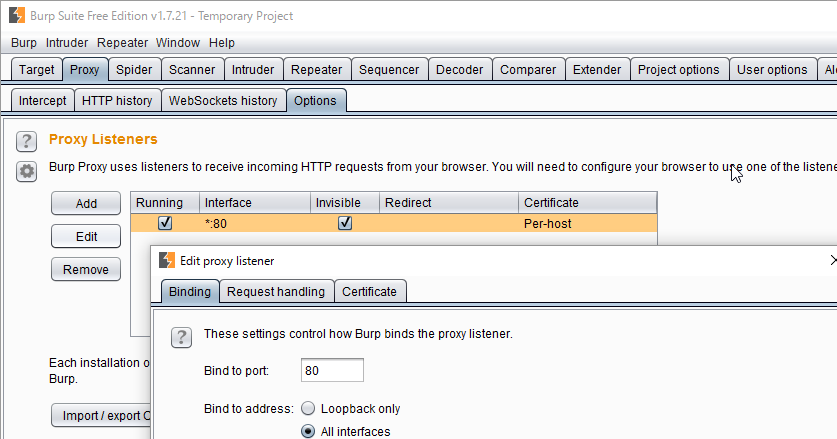Screen dimensions: 837x439
Task: Select the All interfaces radio button
Action: click(x=308, y=432)
